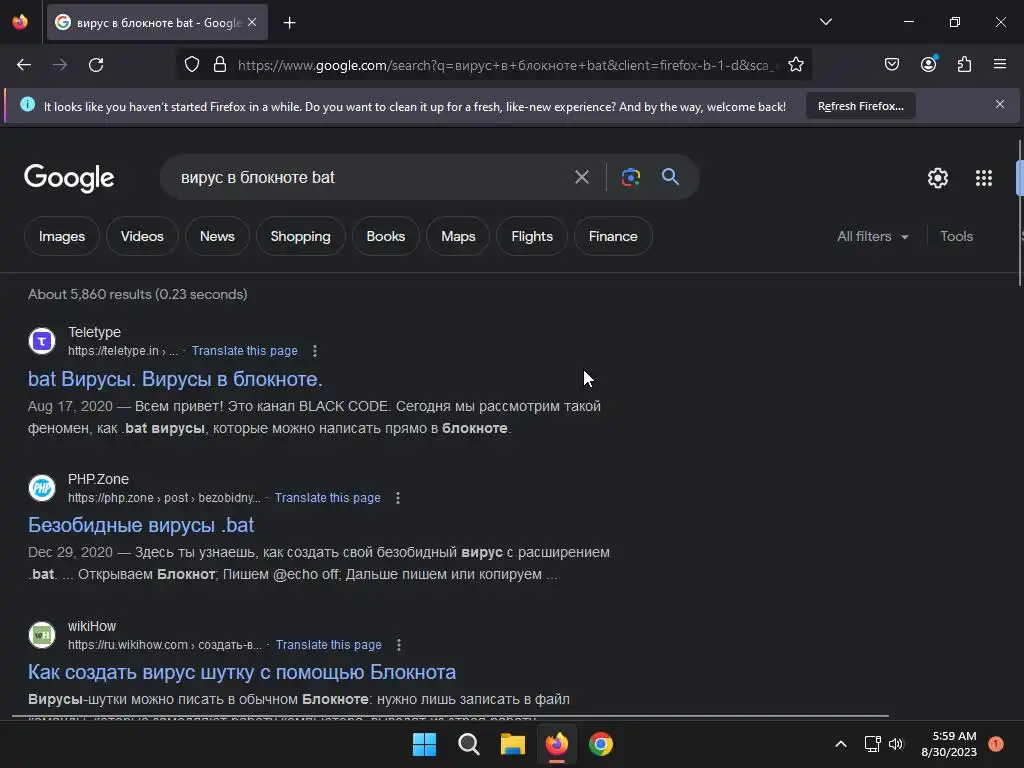Translate the PHP.Zone result page
The height and width of the screenshot is (768, 1024).
tap(327, 498)
